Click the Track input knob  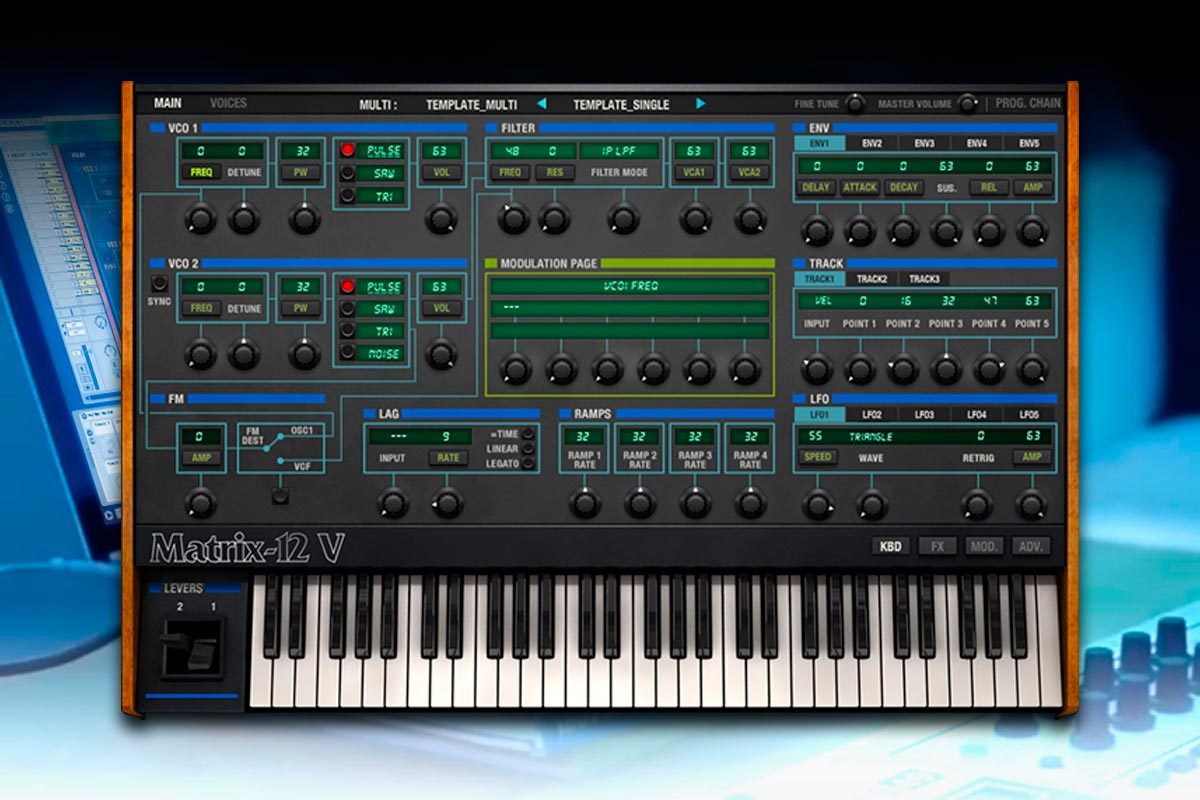pyautogui.click(x=817, y=369)
